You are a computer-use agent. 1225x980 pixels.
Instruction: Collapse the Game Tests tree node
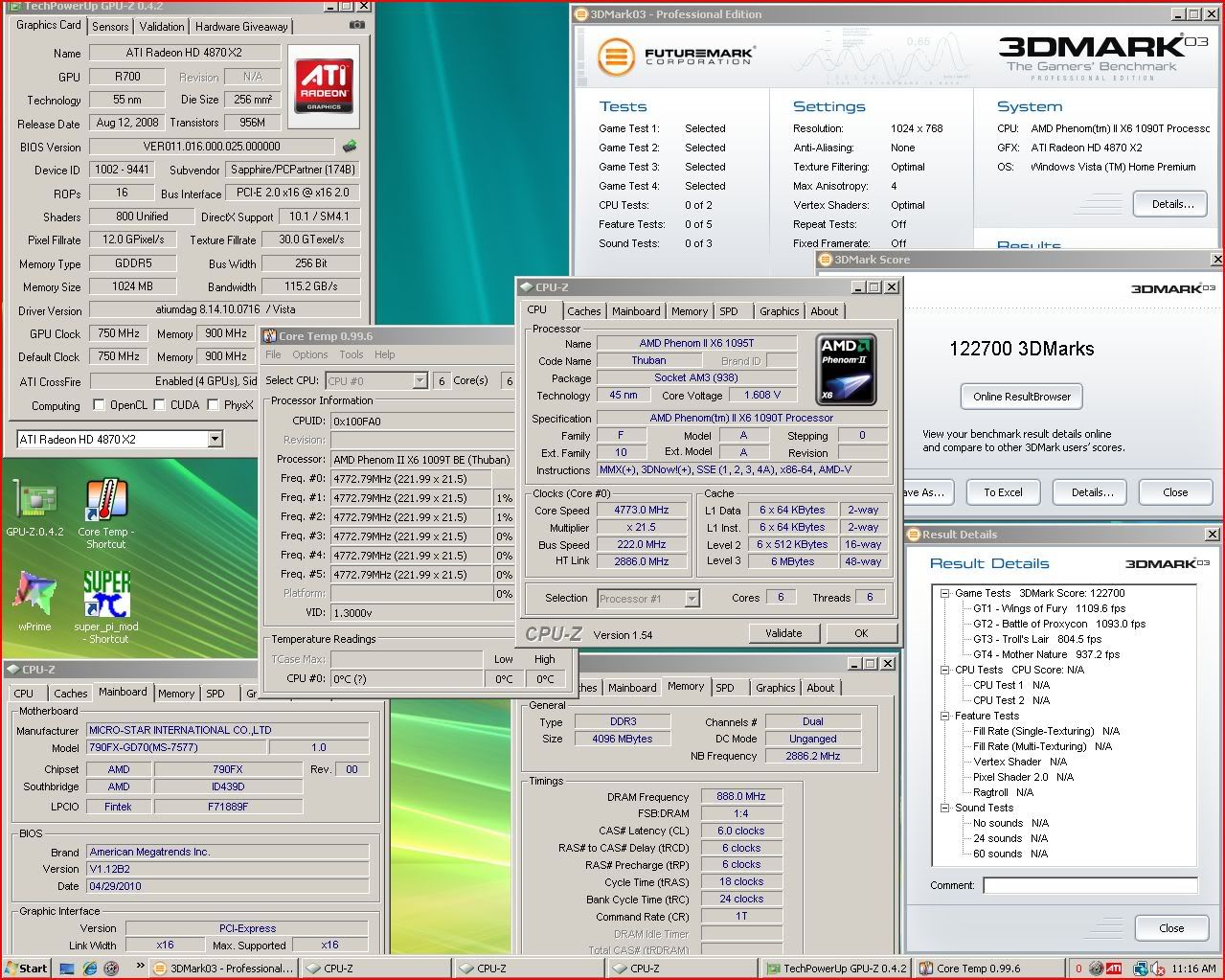click(944, 594)
